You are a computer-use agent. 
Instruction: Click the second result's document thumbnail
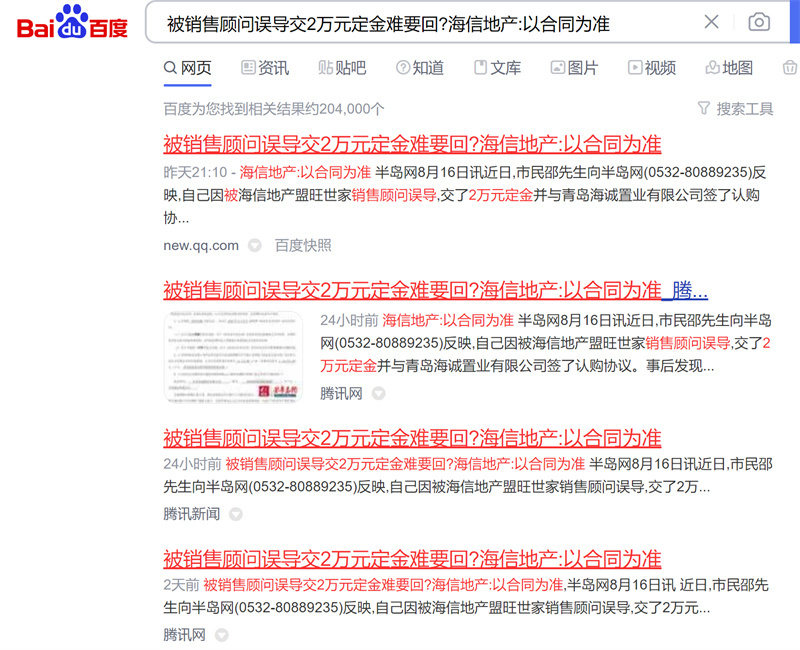(x=233, y=358)
